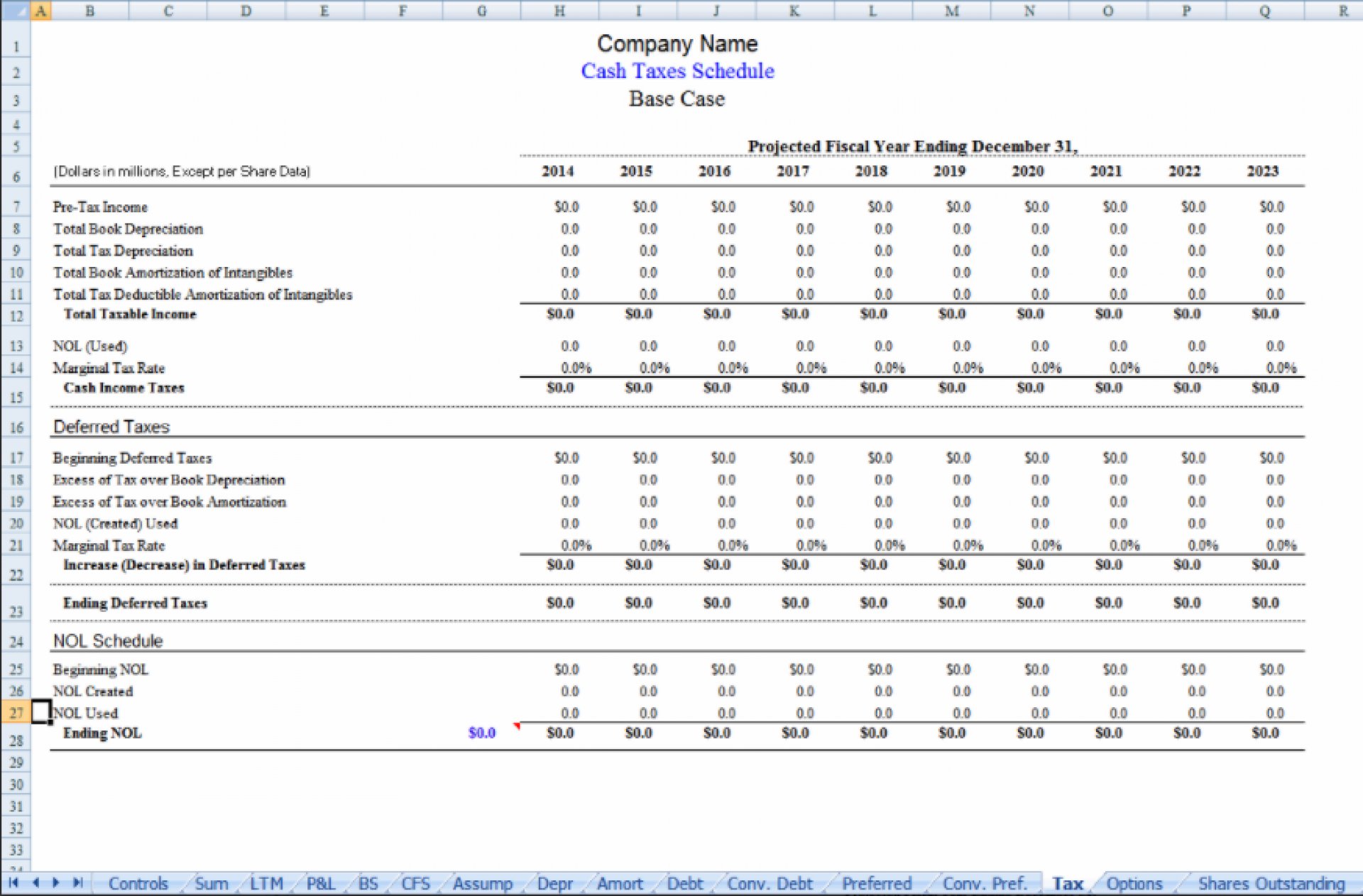1363x896 pixels.
Task: Select the Total Taxable Income label
Action: coord(130,314)
